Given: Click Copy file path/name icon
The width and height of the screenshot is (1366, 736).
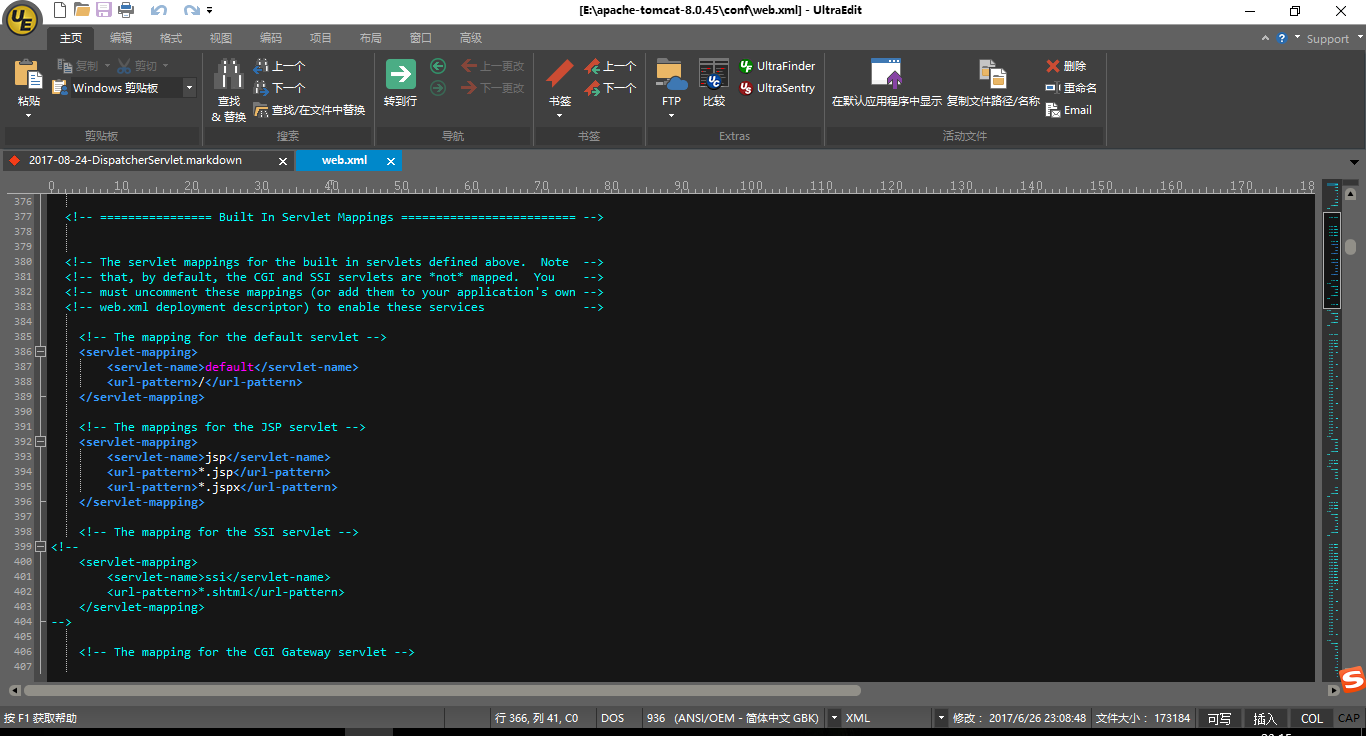Looking at the screenshot, I should point(992,76).
